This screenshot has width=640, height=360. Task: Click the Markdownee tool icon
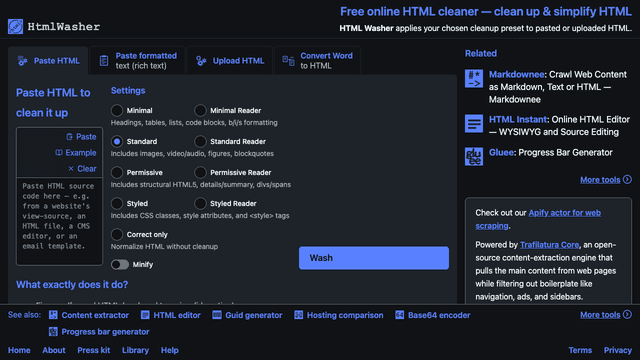[x=474, y=78]
